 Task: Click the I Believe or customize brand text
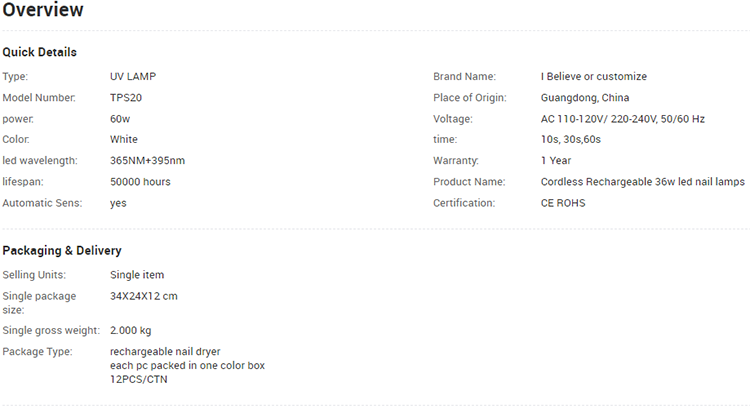[594, 77]
